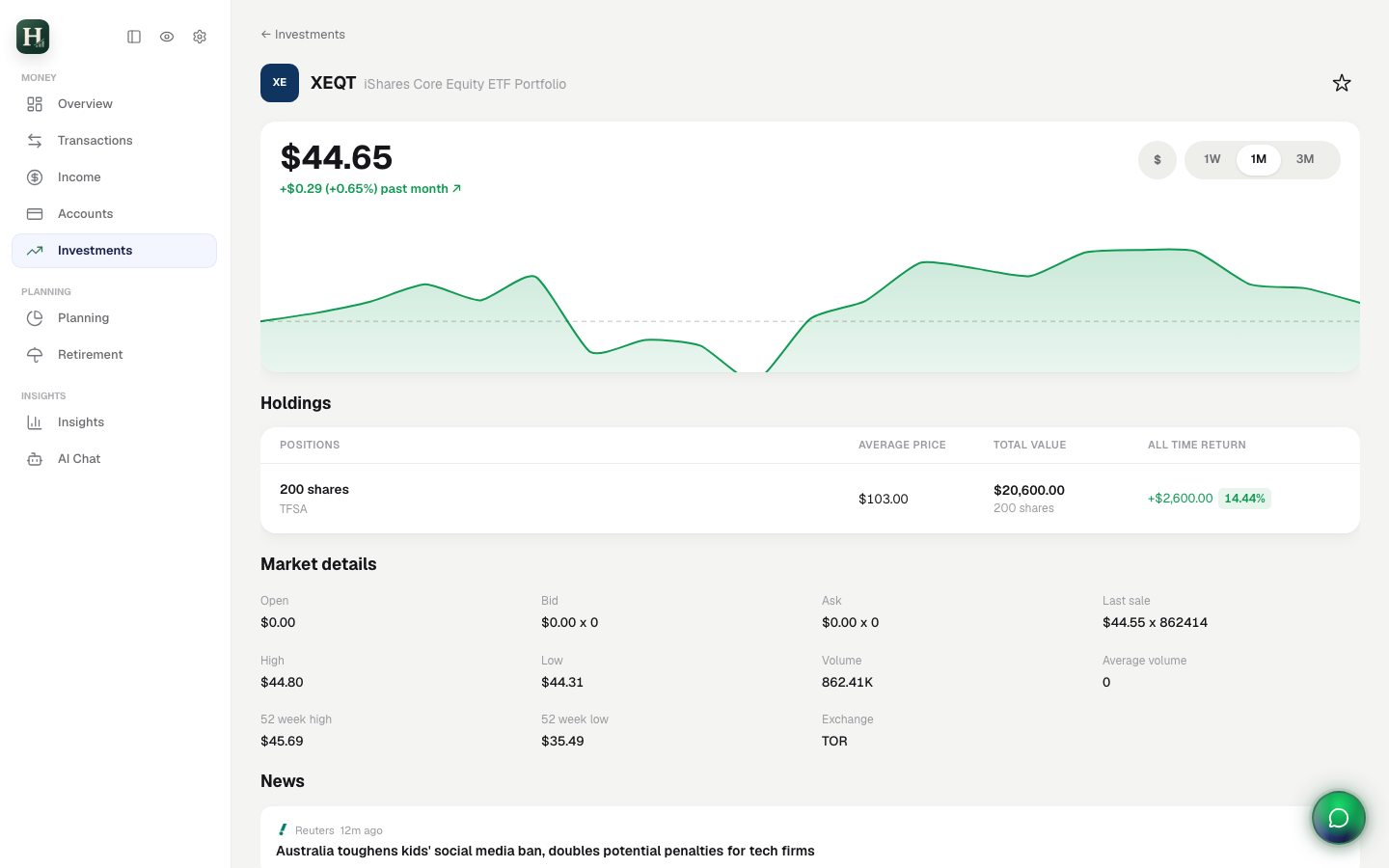Click the past month change link
The height and width of the screenshot is (868, 1389).
tap(370, 189)
